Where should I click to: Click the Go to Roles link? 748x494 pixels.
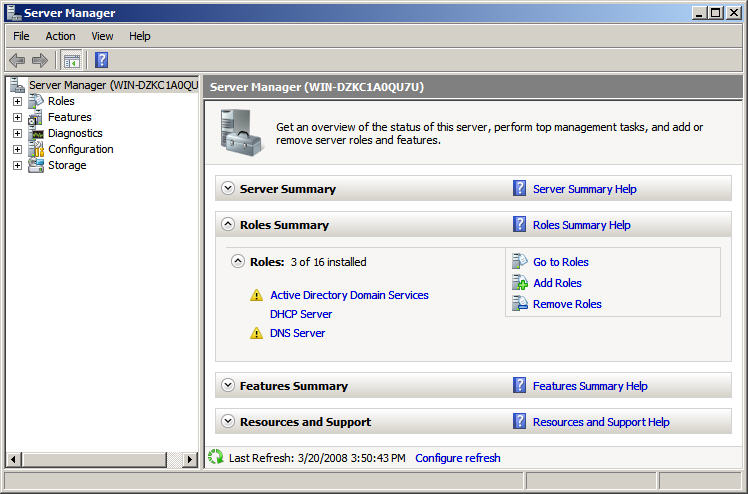561,262
